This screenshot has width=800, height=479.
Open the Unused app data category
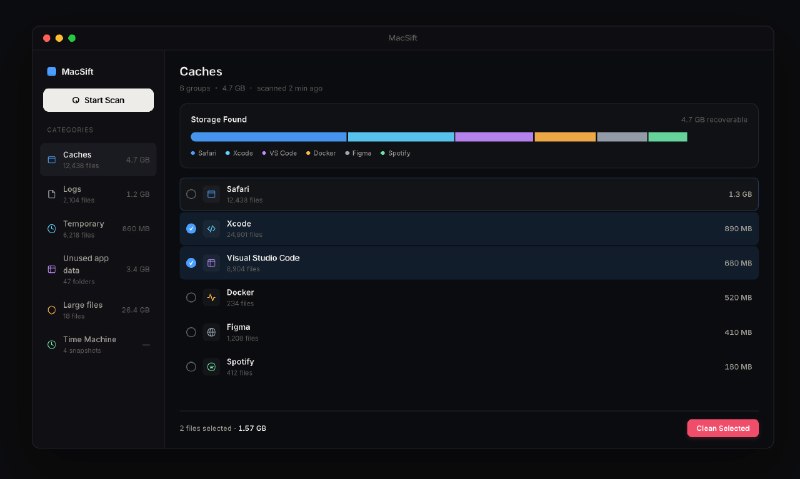[x=98, y=269]
